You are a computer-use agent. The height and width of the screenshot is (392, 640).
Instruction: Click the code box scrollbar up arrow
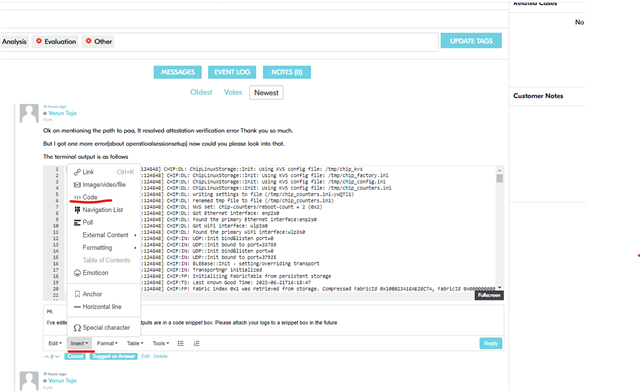pos(500,170)
